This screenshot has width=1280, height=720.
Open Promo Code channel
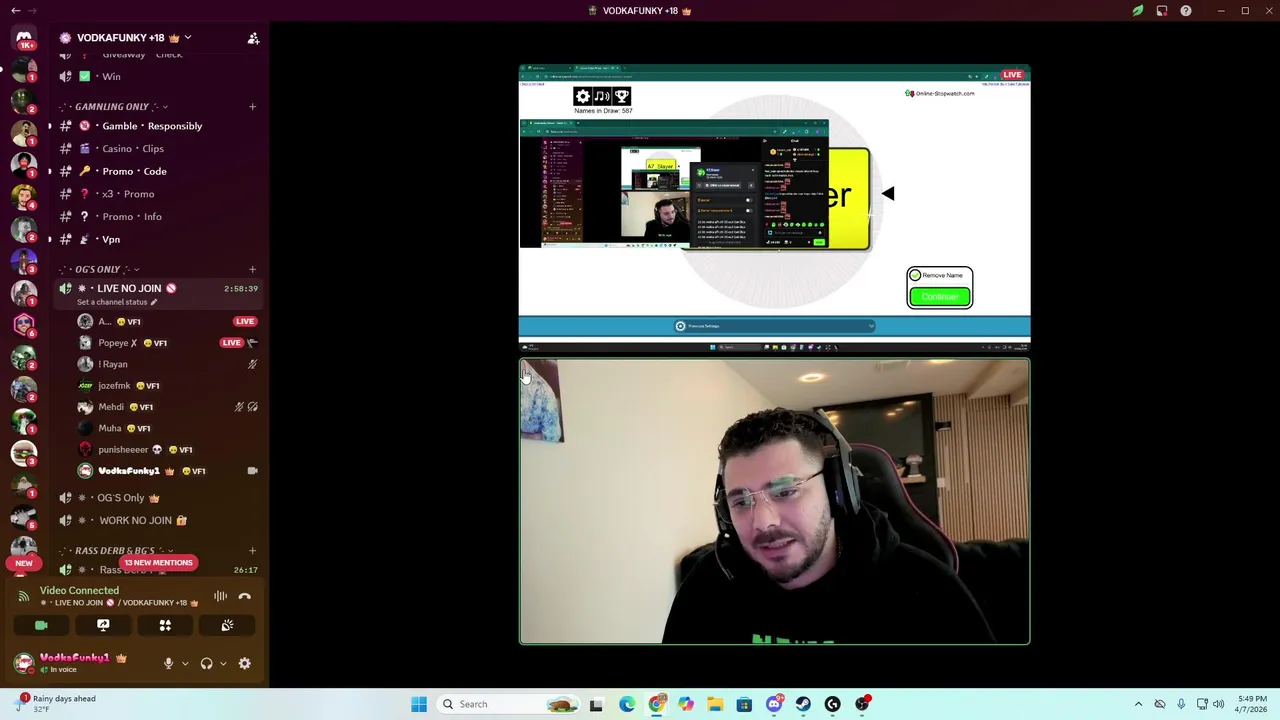click(x=157, y=171)
